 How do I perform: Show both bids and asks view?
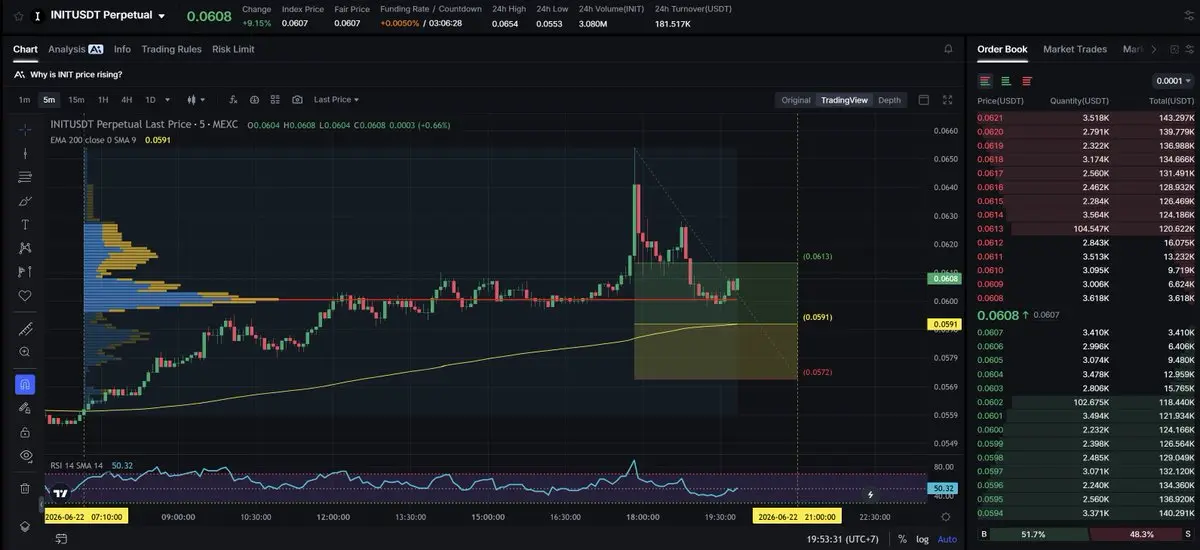985,81
